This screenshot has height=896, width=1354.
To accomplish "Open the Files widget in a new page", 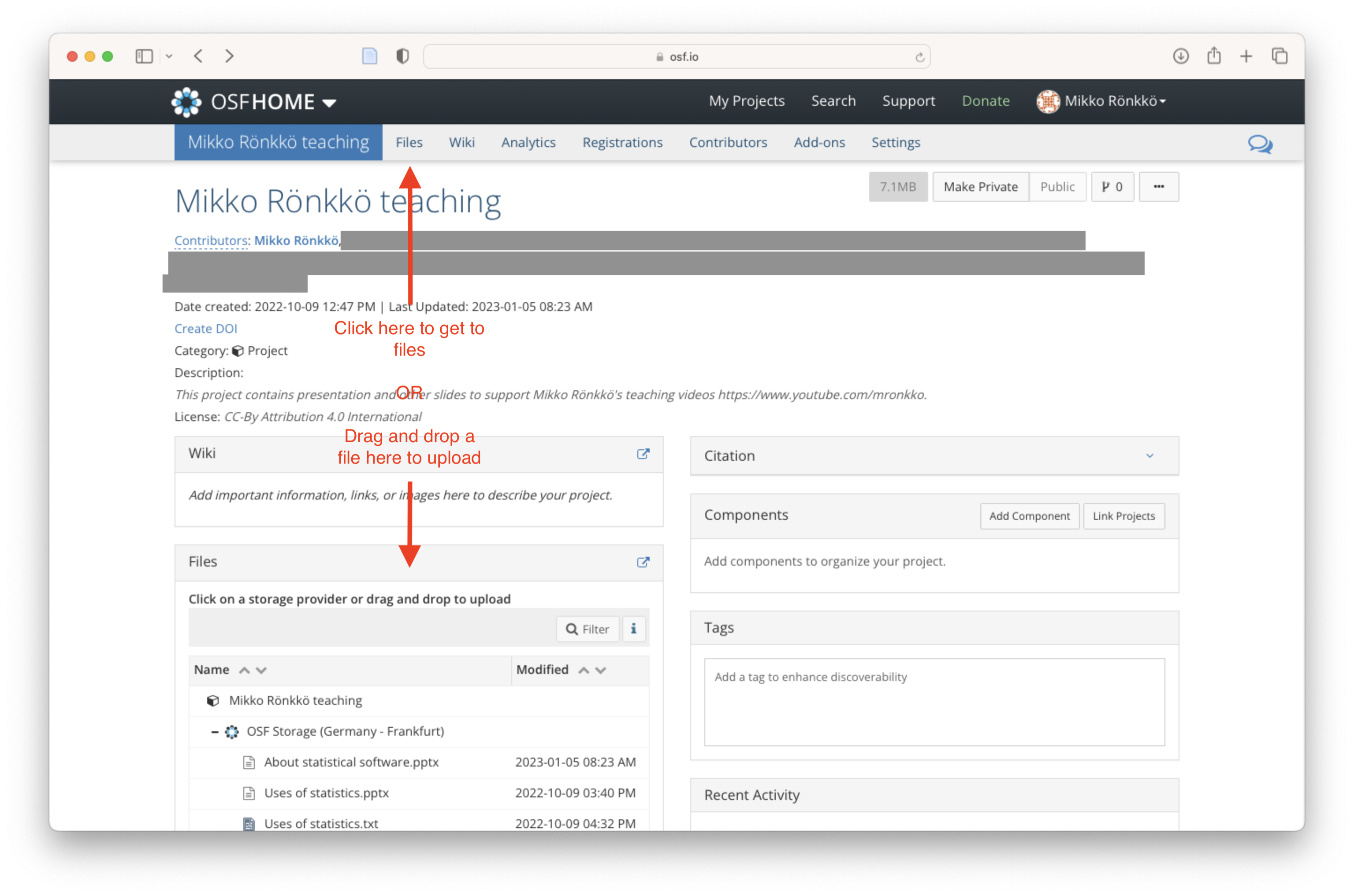I will (643, 562).
